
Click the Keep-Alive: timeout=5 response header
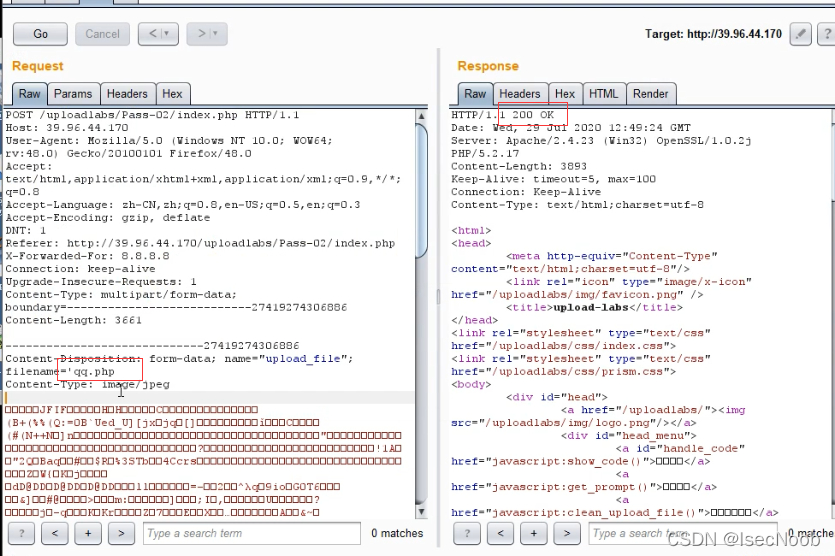553,179
